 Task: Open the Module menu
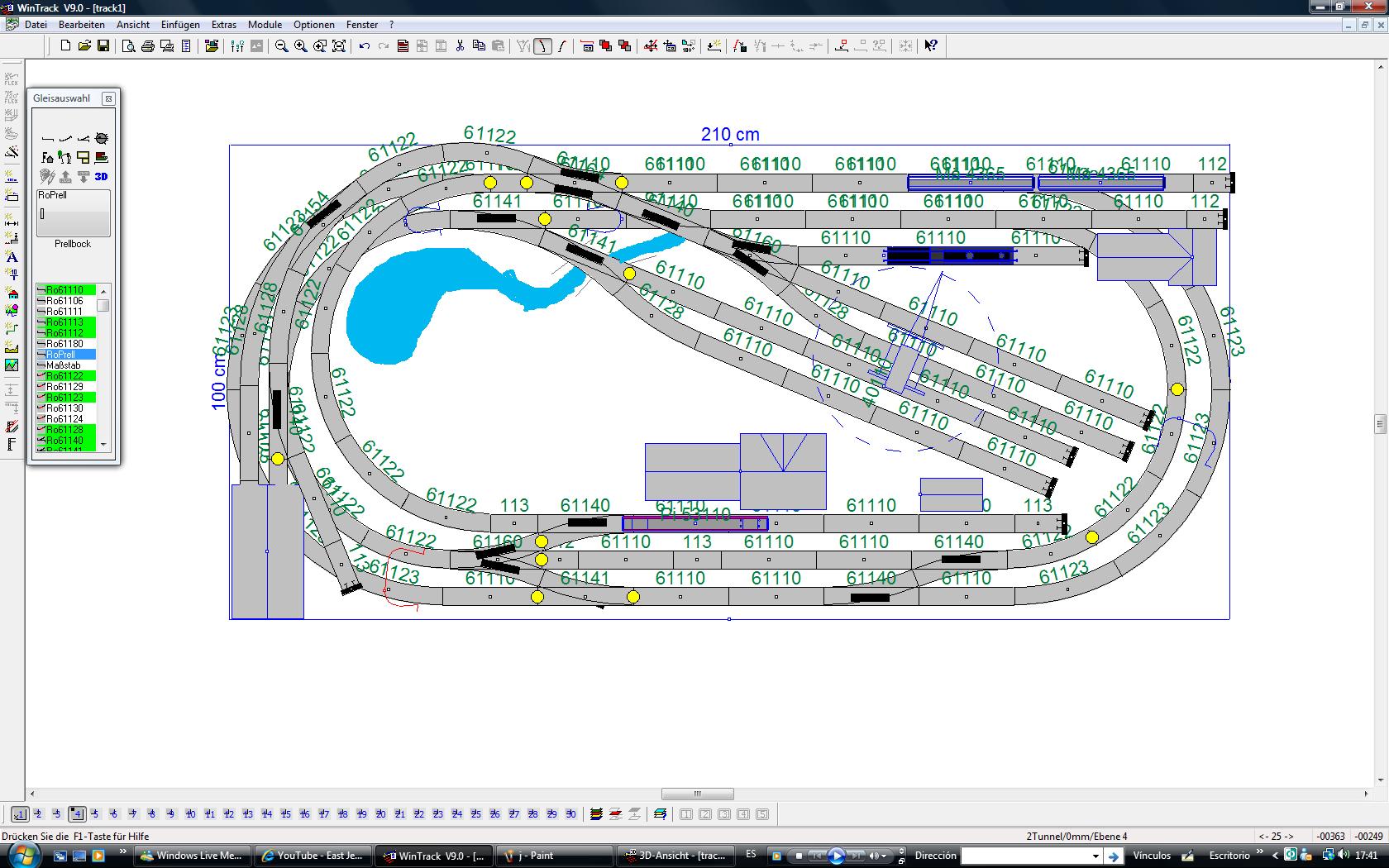[265, 25]
